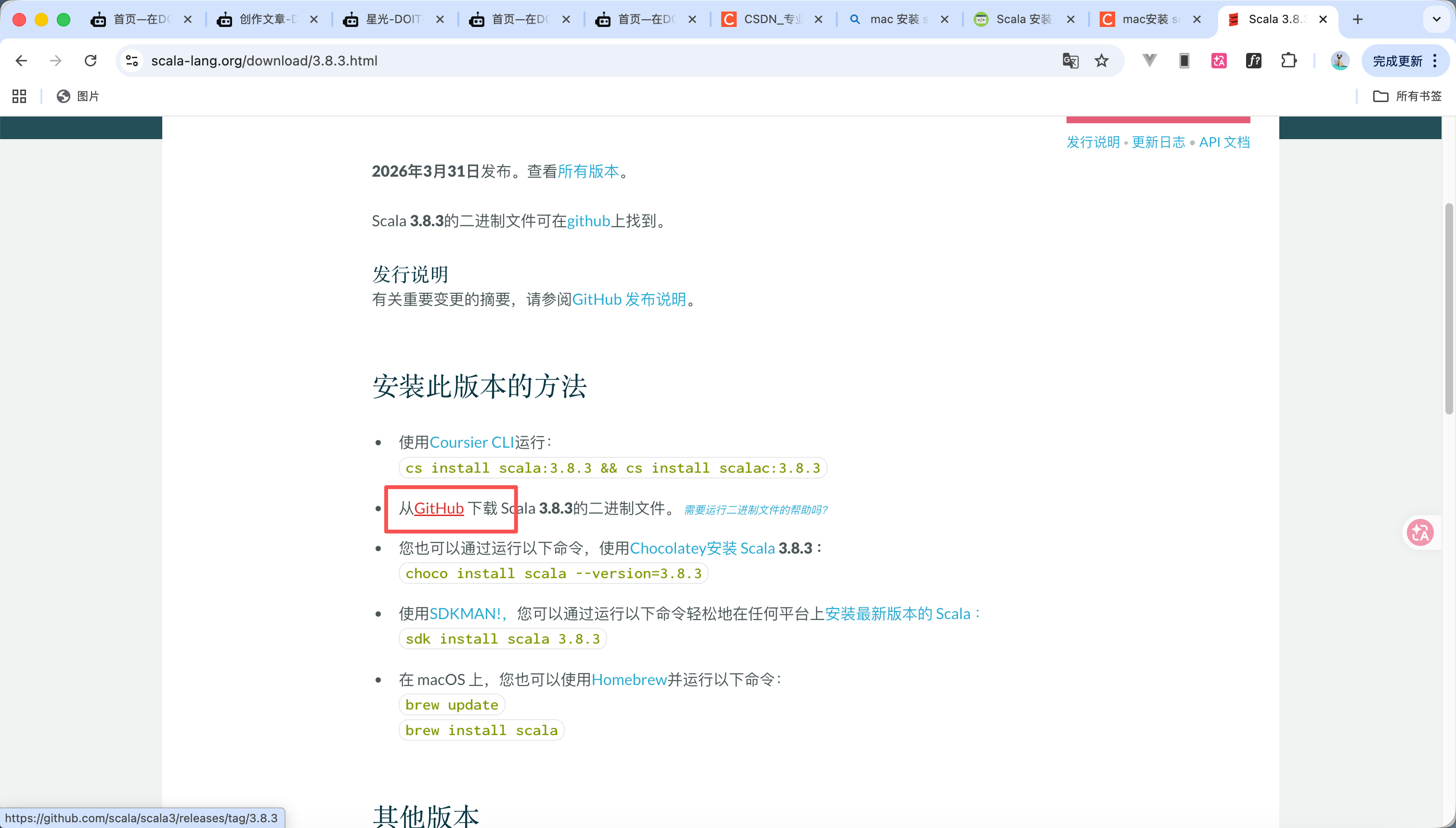1456x828 pixels.
Task: Click the V-shaped extension icon
Action: [x=1148, y=60]
